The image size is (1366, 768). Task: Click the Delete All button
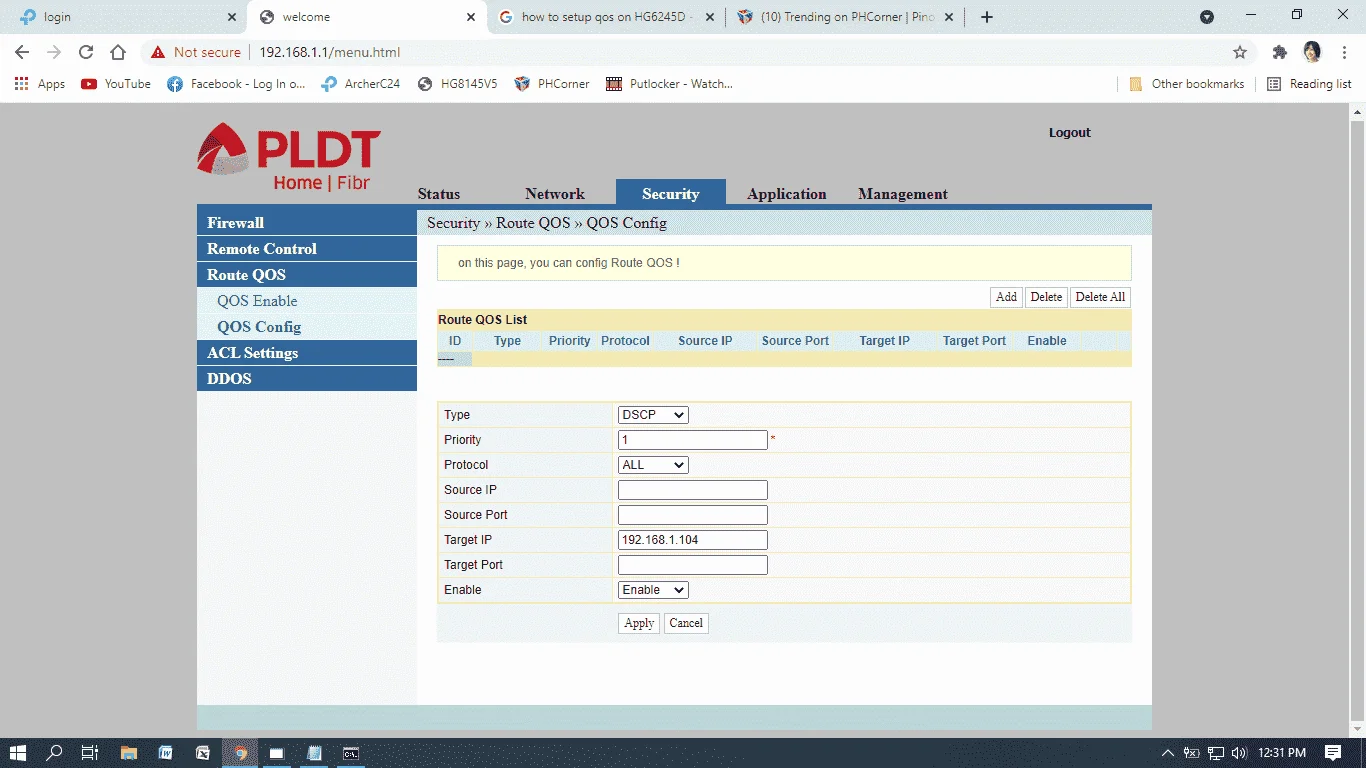tap(1100, 297)
